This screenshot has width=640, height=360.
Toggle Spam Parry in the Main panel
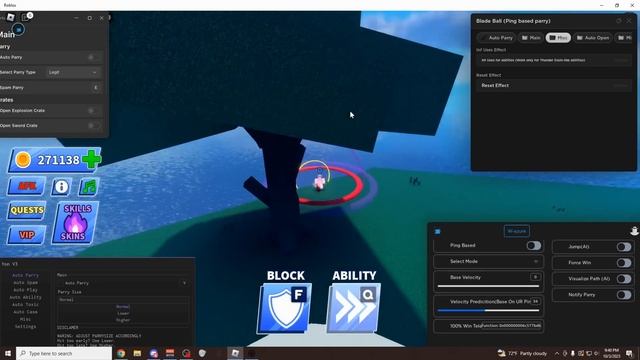(96, 87)
